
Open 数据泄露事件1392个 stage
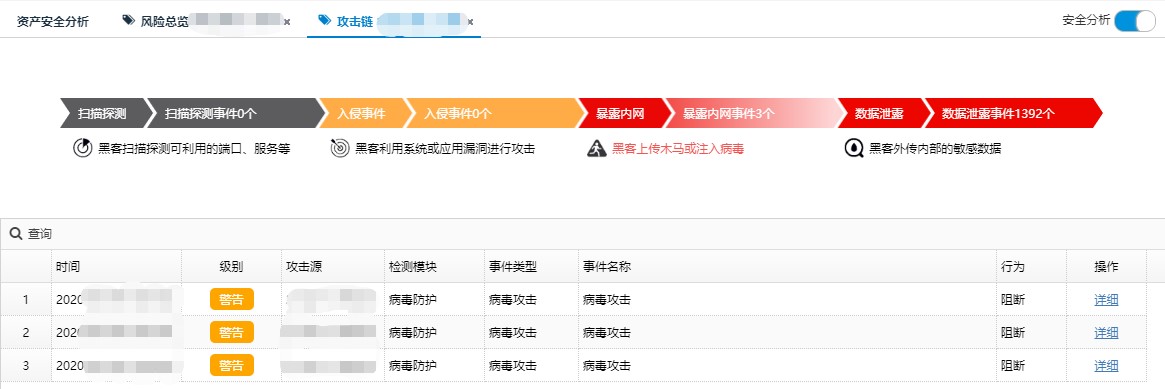pos(1013,114)
